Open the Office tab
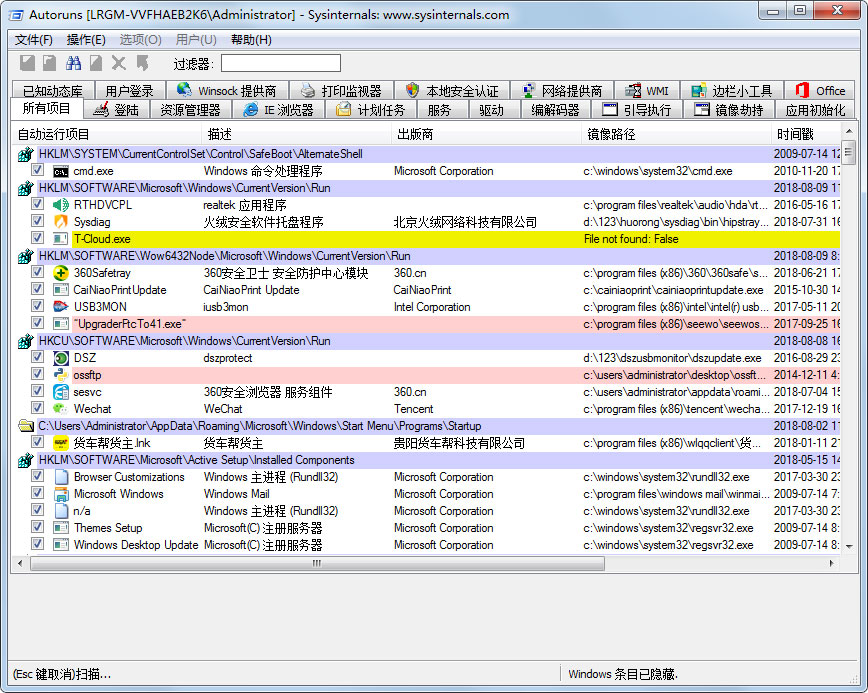 pos(820,91)
